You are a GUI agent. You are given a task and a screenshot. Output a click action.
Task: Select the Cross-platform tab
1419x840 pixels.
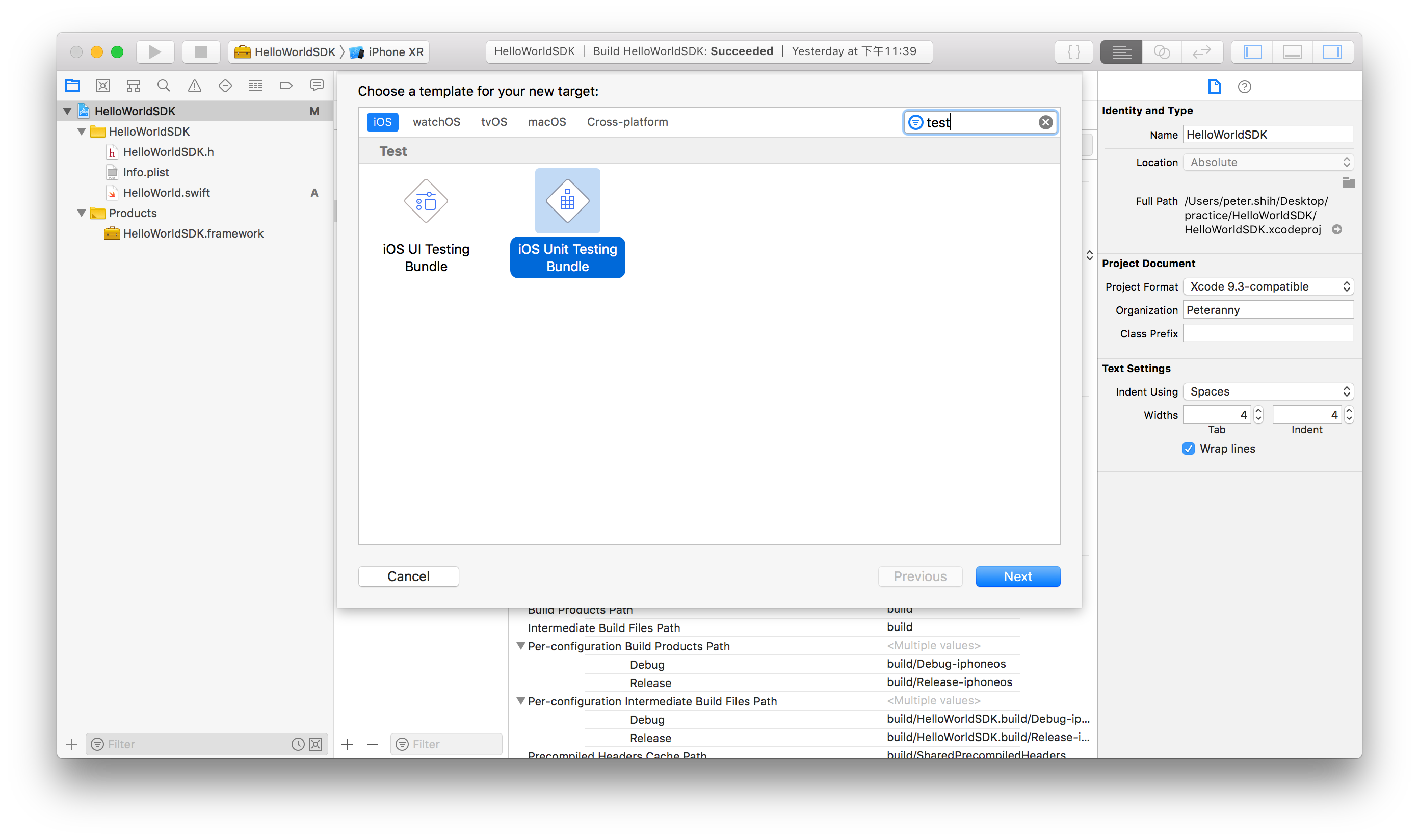click(627, 122)
